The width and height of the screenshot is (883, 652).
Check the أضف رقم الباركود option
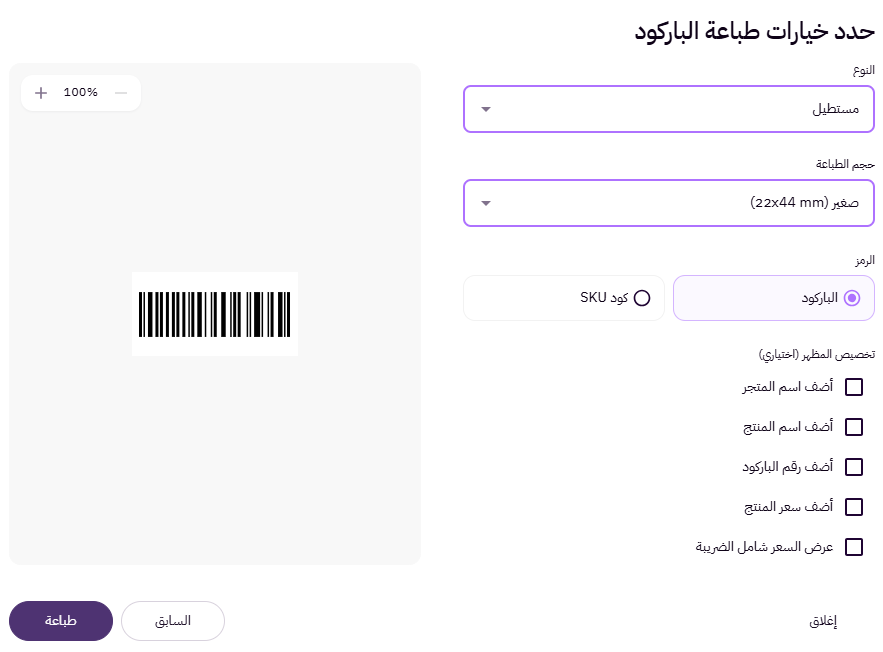pyautogui.click(x=854, y=467)
